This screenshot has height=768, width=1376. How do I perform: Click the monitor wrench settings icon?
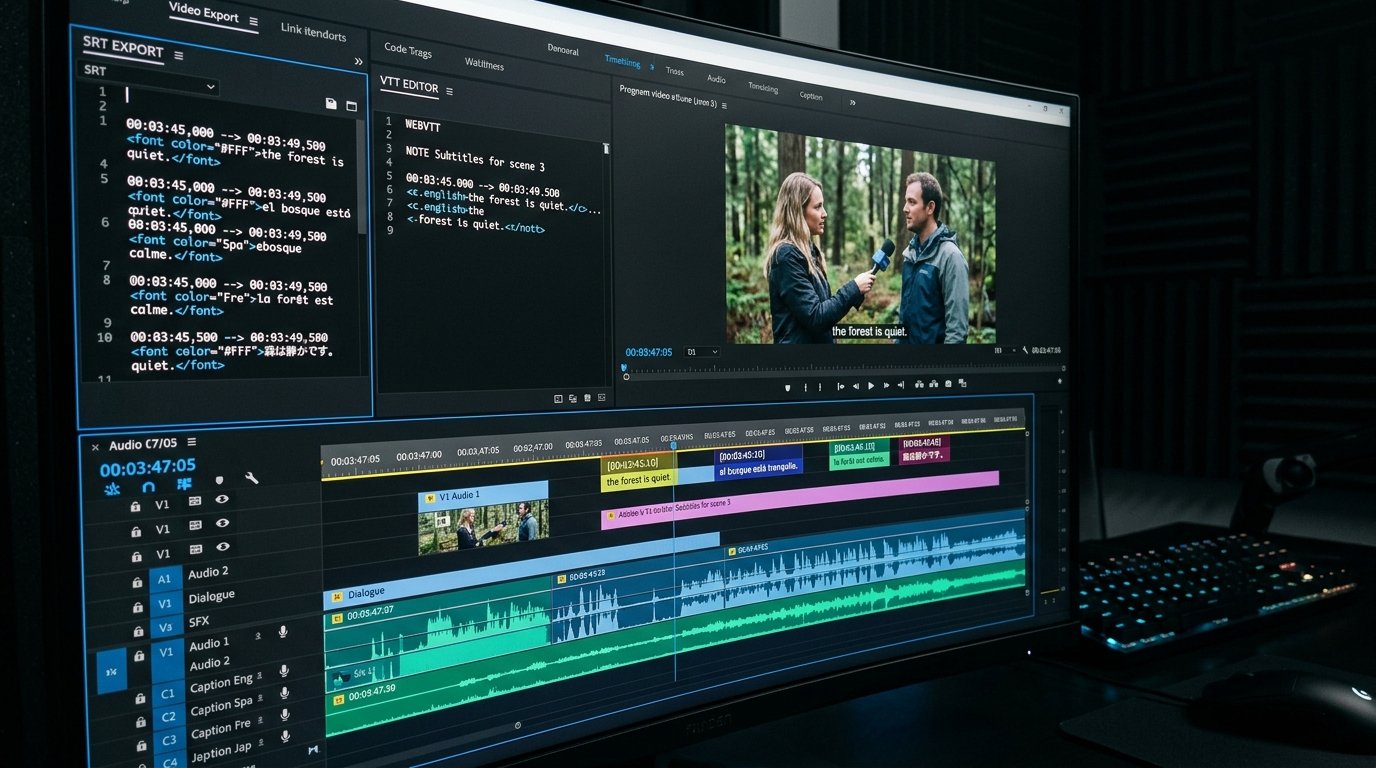1024,351
